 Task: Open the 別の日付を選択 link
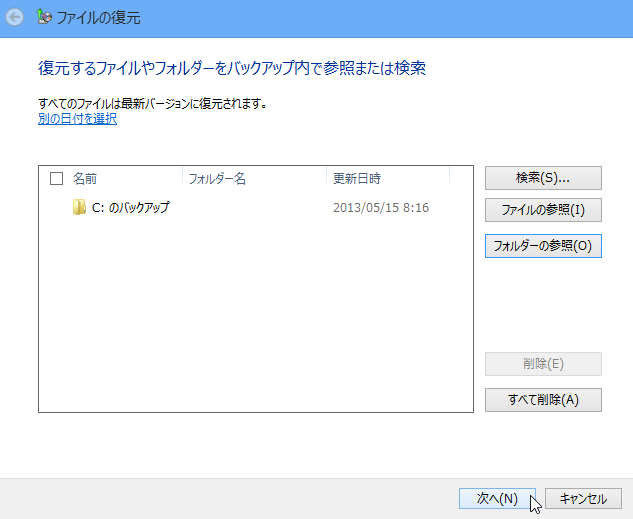pyautogui.click(x=77, y=119)
